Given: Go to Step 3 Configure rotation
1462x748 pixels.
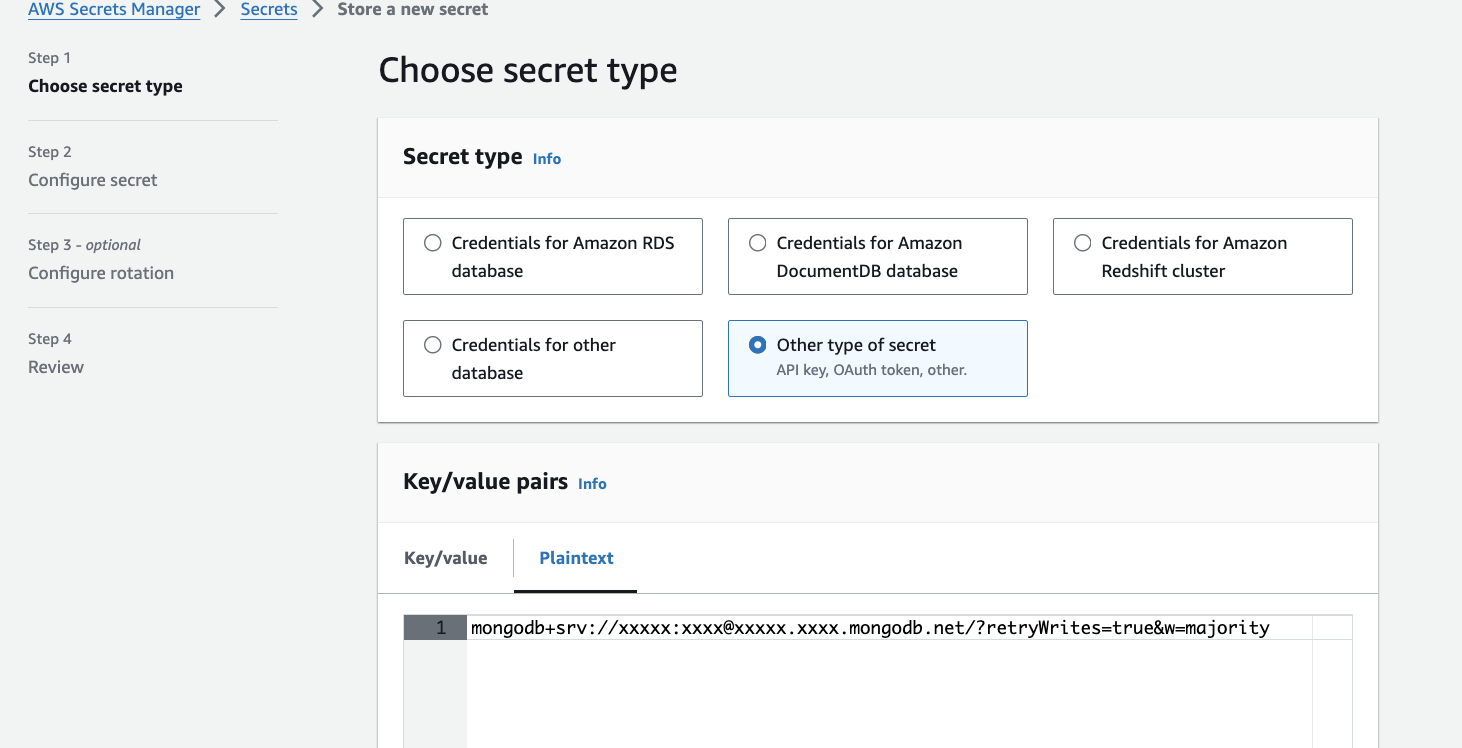Looking at the screenshot, I should [x=101, y=273].
